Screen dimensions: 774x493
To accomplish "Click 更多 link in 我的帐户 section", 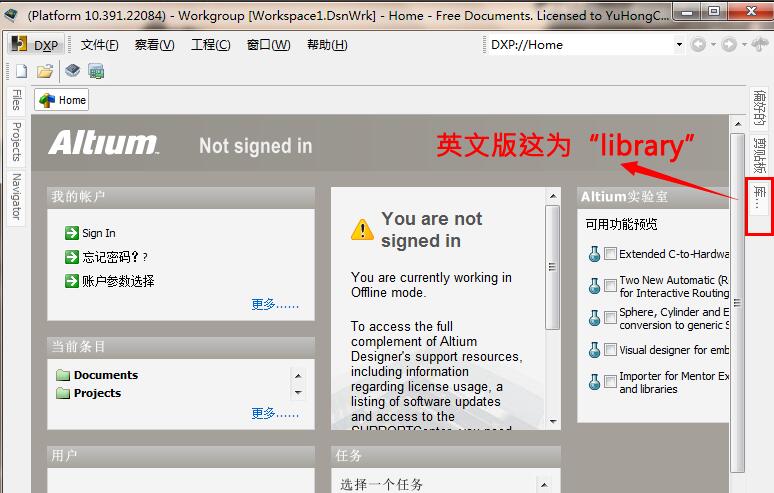I will pyautogui.click(x=275, y=304).
